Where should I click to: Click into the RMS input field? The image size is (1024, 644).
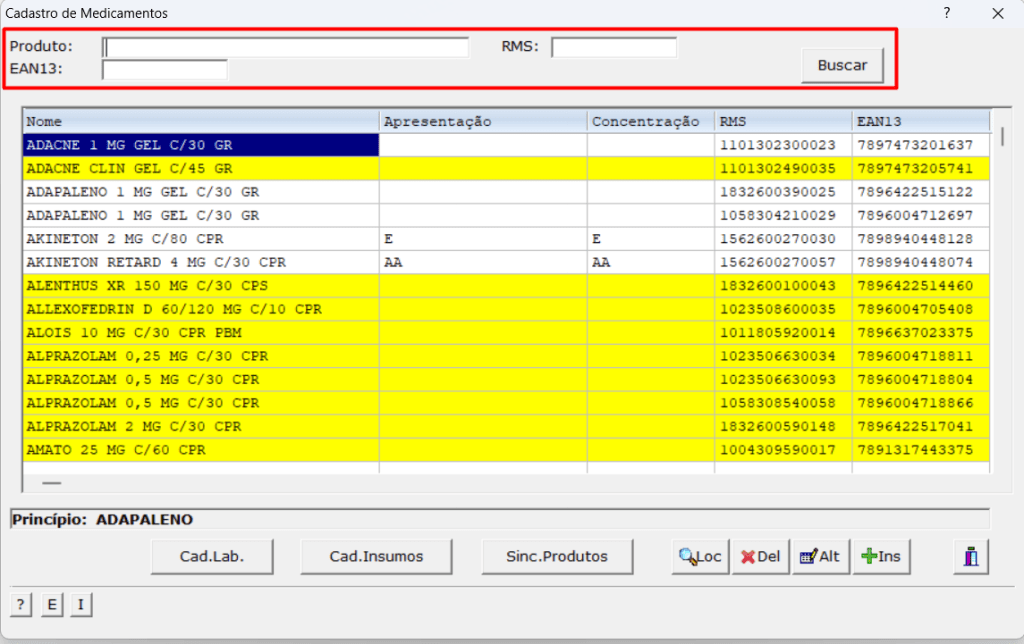[x=614, y=47]
